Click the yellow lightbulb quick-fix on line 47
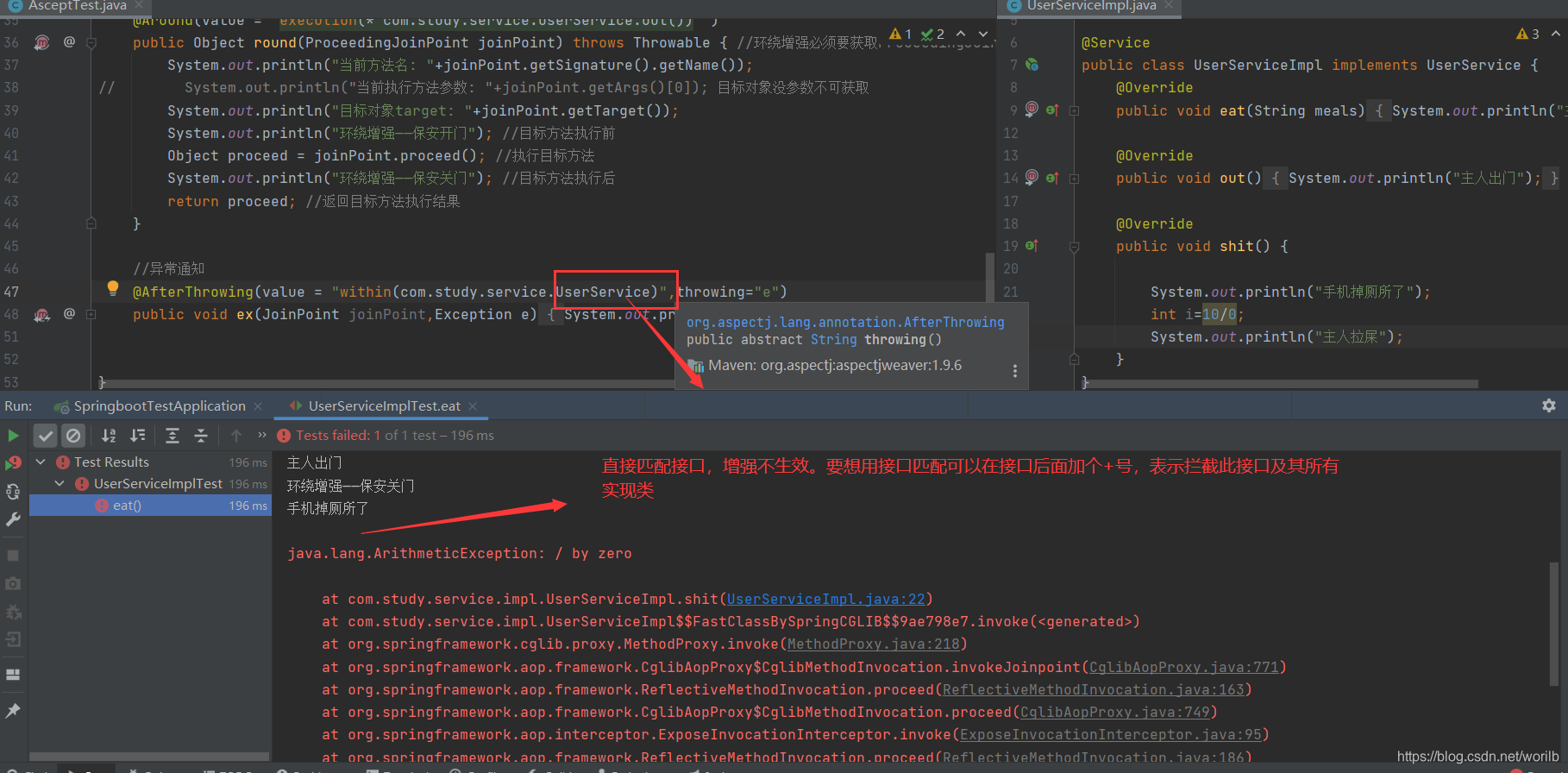This screenshot has width=1568, height=773. point(112,288)
